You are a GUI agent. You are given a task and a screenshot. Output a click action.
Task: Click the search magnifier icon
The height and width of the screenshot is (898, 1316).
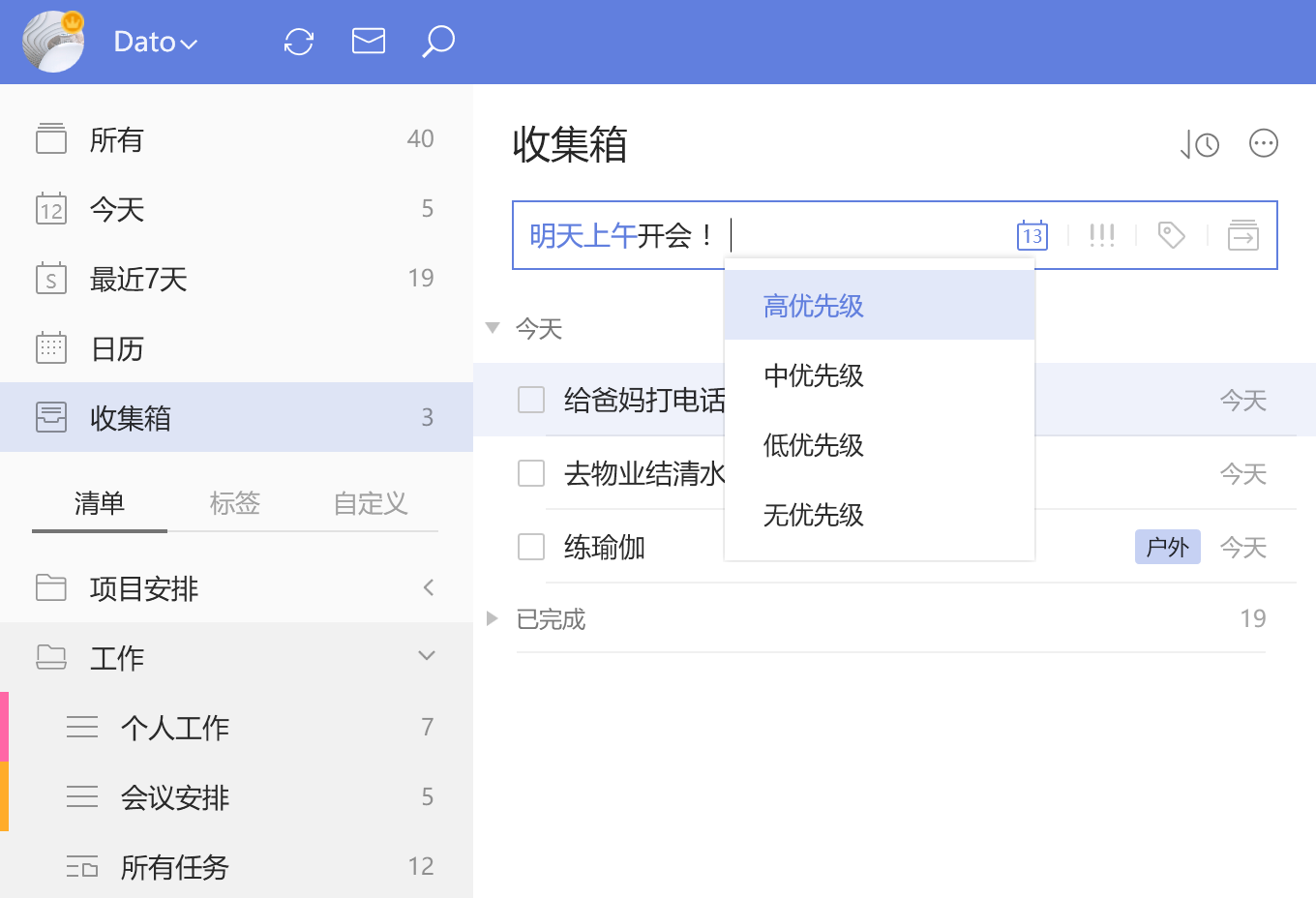438,41
